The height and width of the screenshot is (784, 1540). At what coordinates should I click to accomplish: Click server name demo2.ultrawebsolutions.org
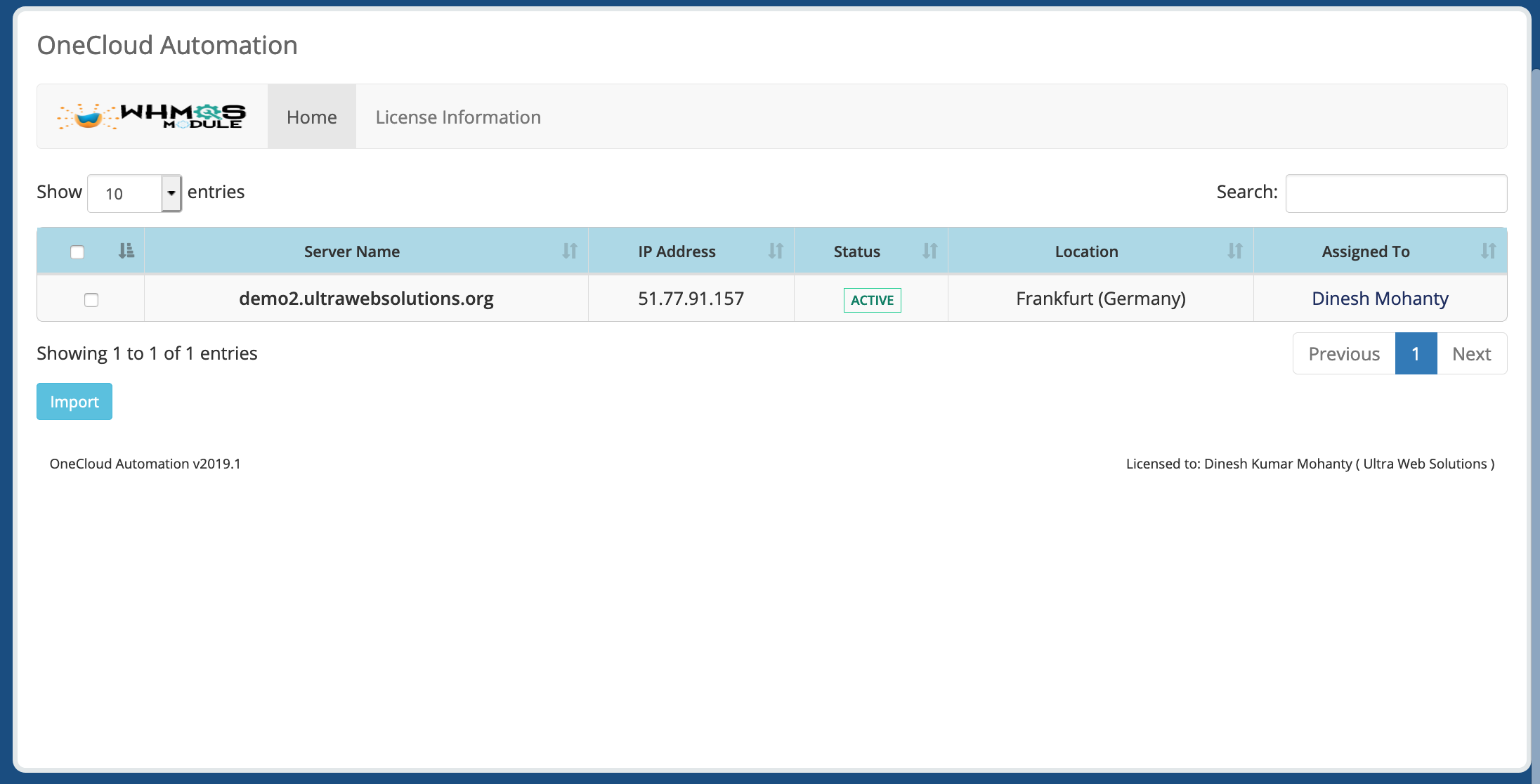(366, 299)
